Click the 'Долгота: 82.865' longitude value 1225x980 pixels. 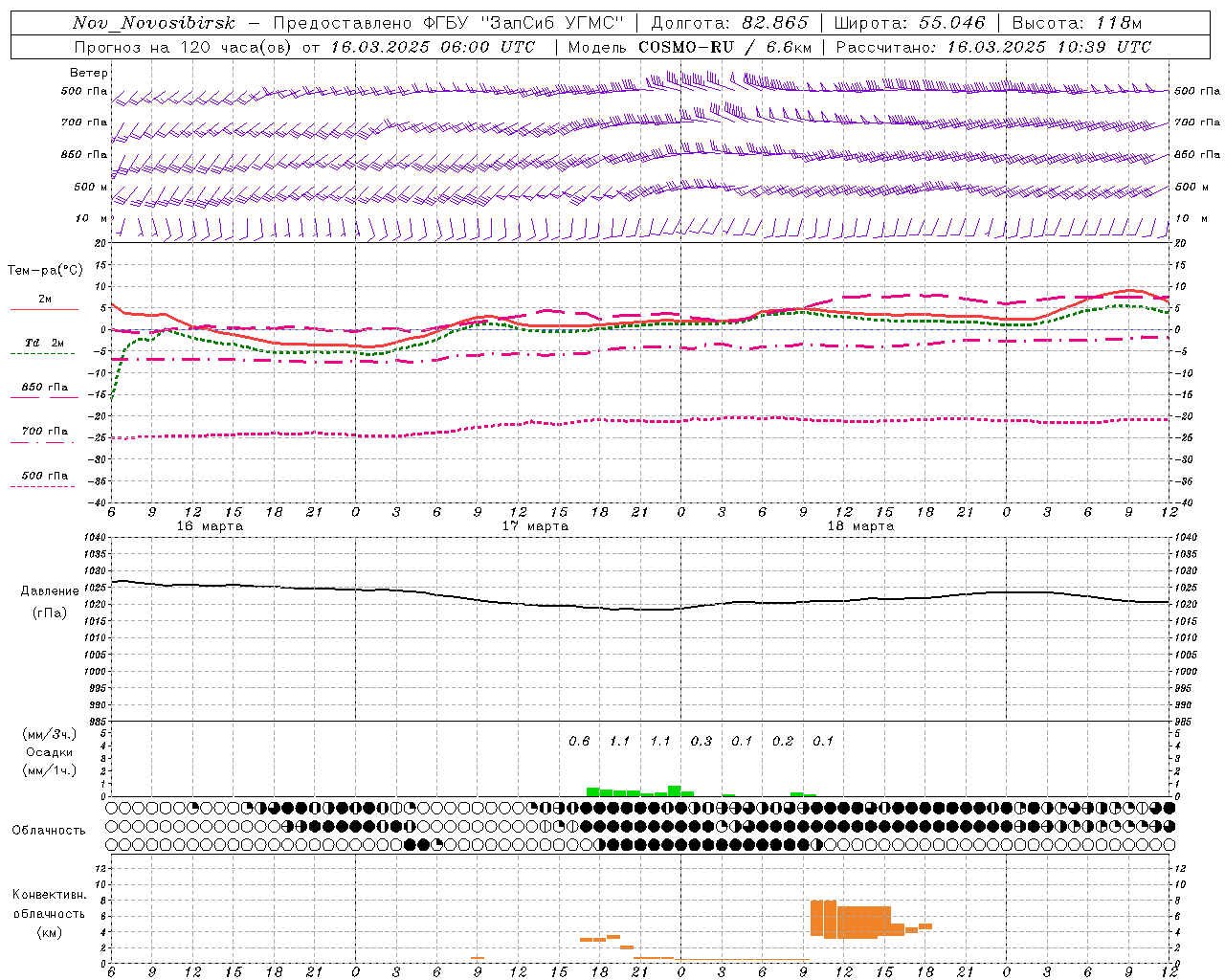click(729, 23)
